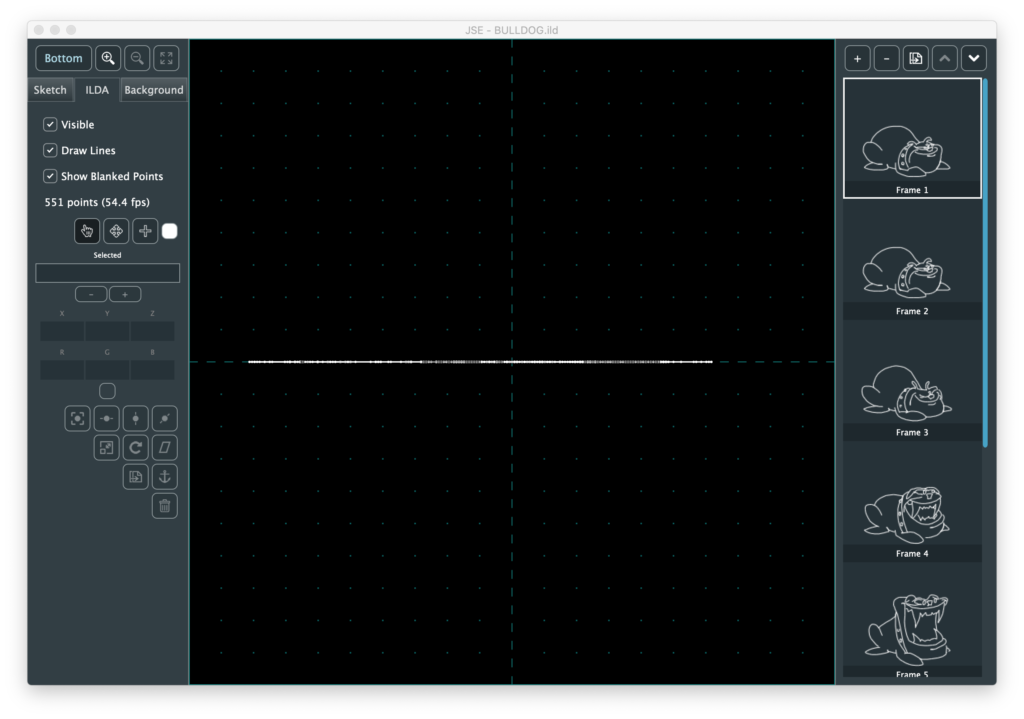Viewport: 1024px width, 719px height.
Task: Switch to the Sketch tab
Action: coord(50,90)
